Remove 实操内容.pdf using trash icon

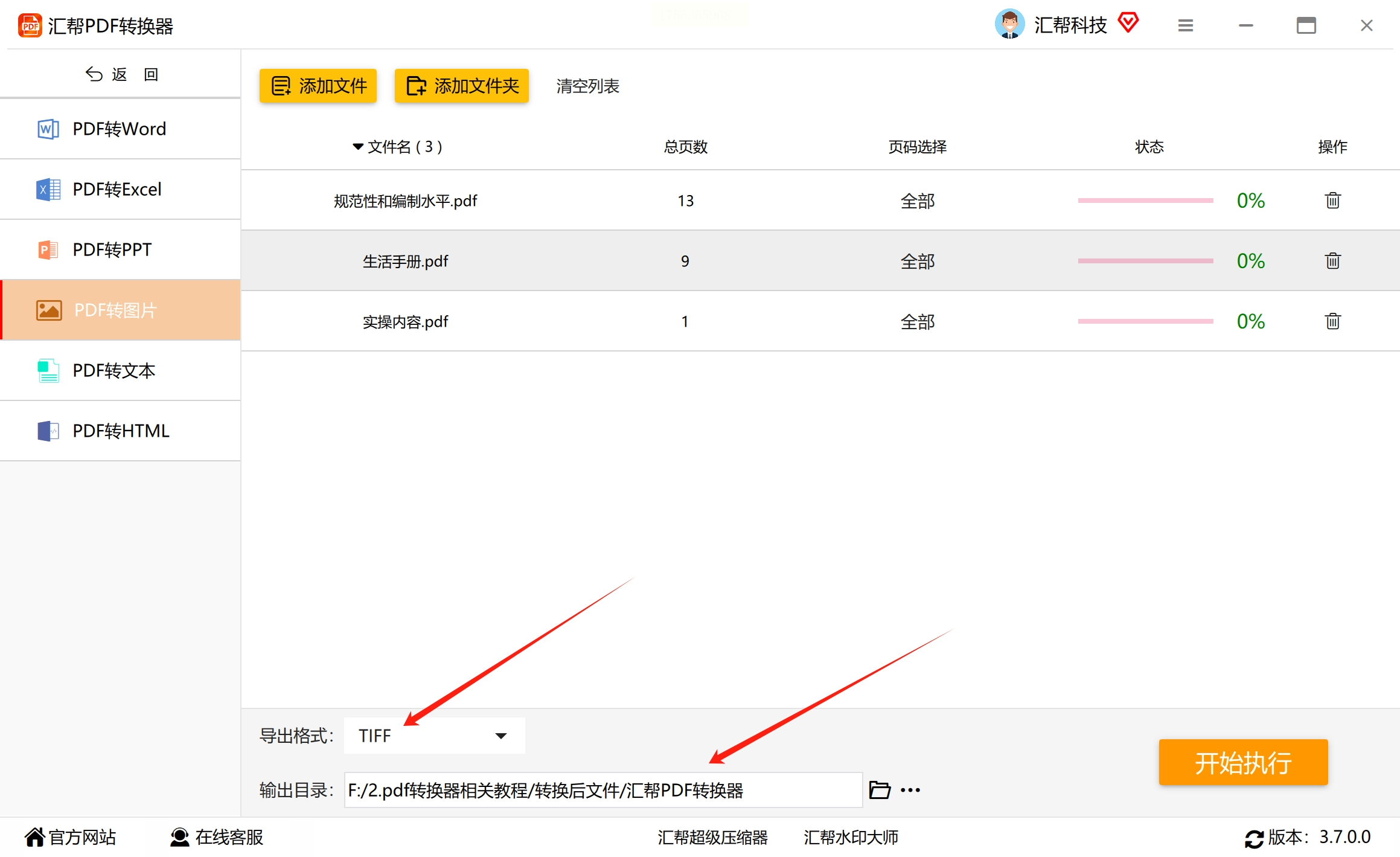point(1332,321)
